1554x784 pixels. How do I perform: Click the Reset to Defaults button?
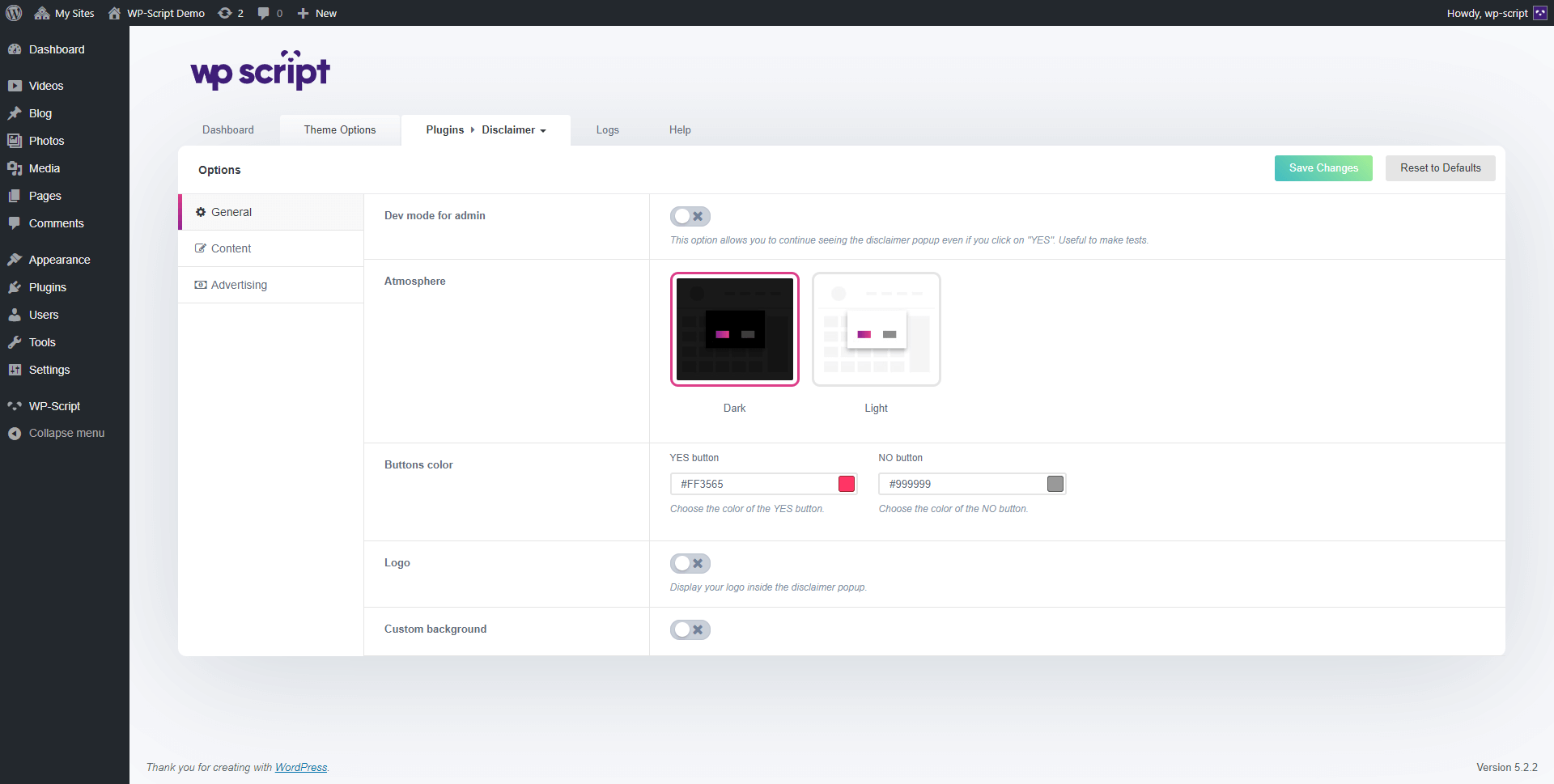tap(1441, 168)
